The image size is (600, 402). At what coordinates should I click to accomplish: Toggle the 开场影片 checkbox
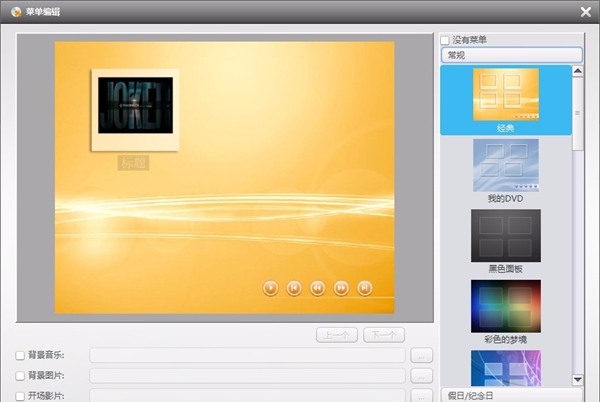tap(20, 396)
